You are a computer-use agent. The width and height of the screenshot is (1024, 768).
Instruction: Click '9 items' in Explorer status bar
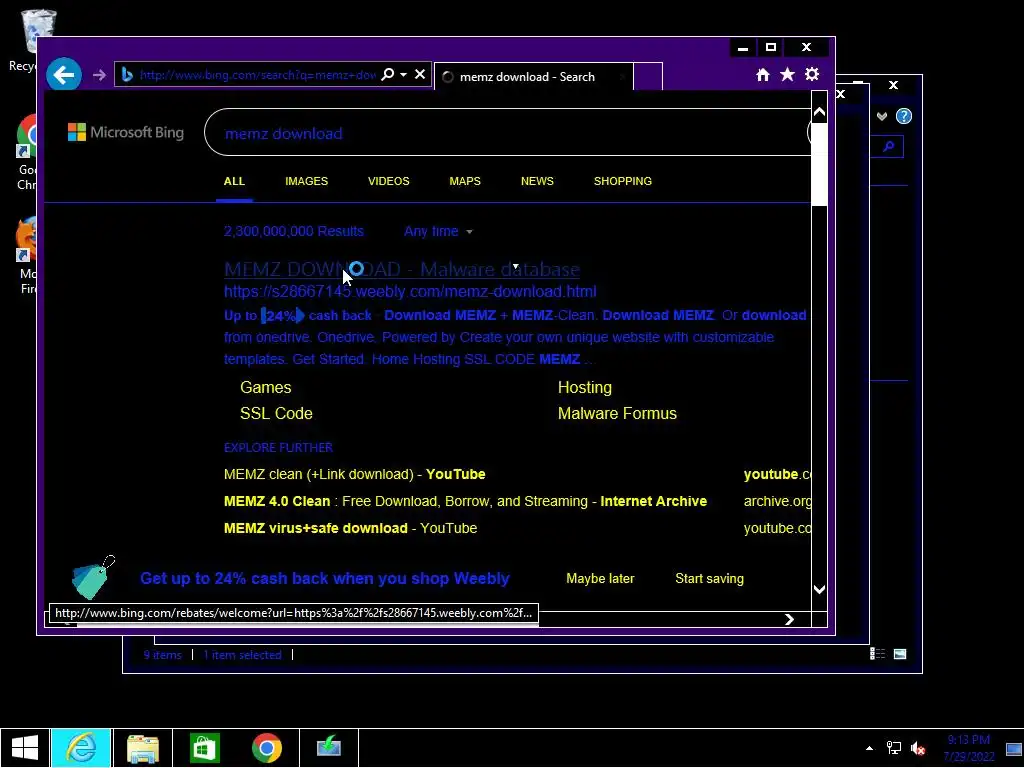pos(163,654)
